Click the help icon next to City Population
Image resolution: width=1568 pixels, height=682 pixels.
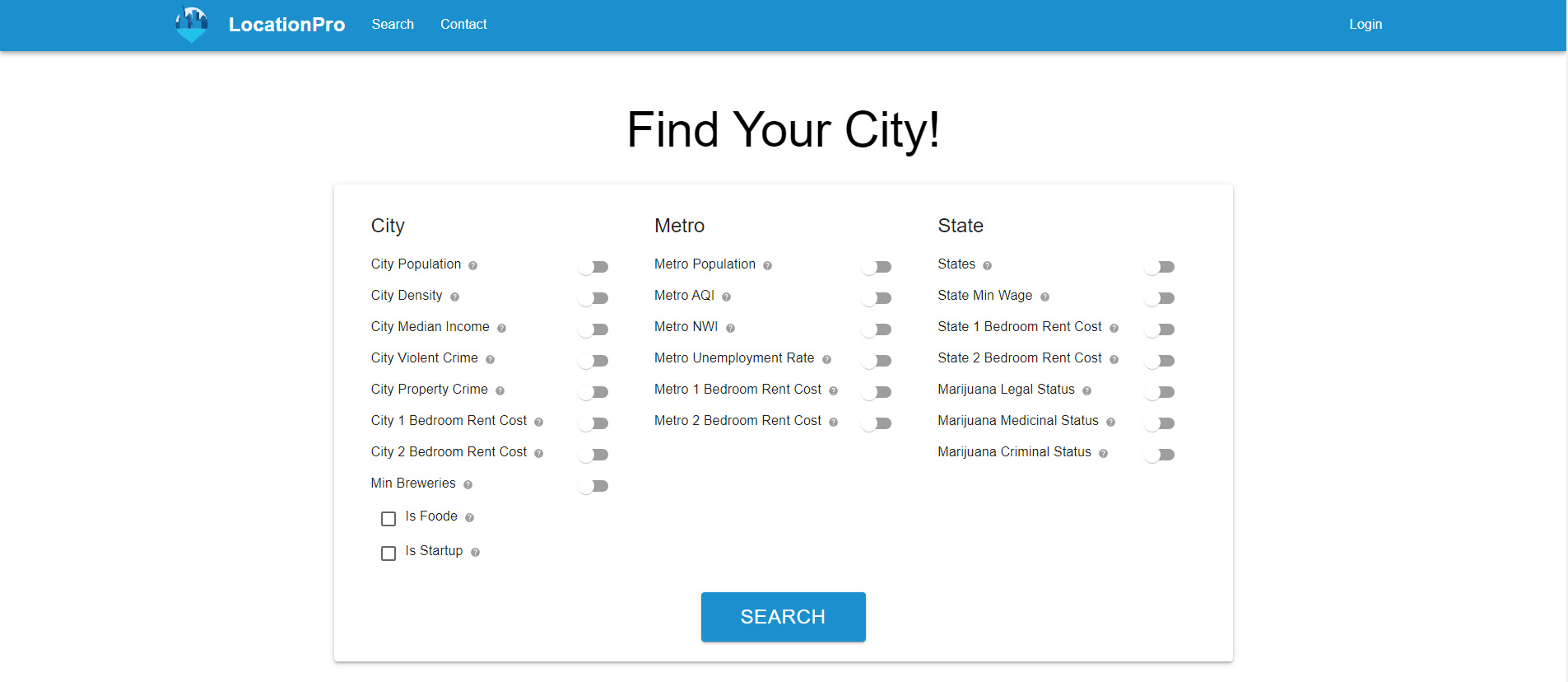tap(472, 265)
